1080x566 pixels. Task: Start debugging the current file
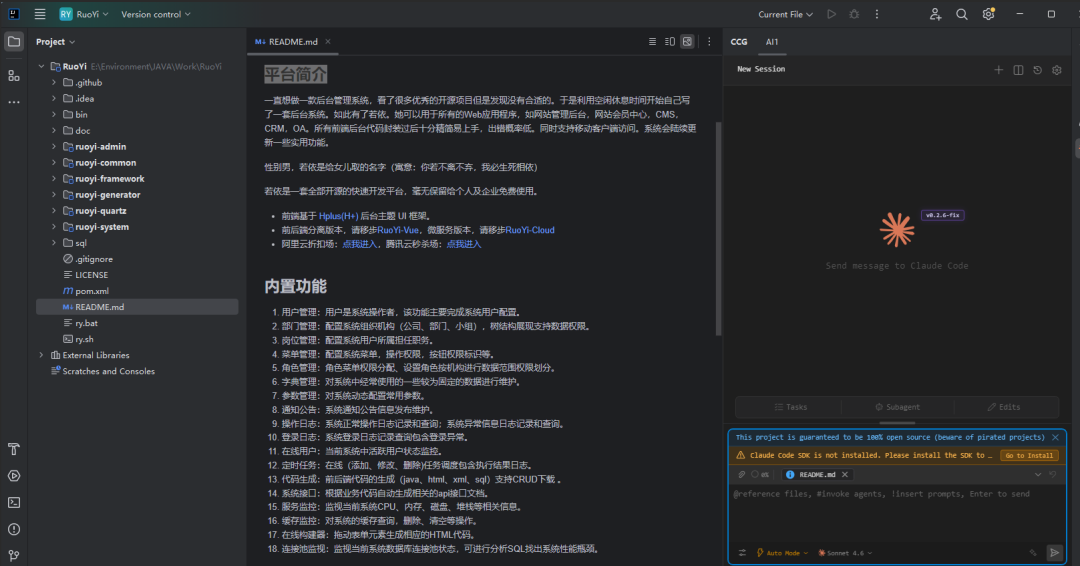[x=854, y=14]
